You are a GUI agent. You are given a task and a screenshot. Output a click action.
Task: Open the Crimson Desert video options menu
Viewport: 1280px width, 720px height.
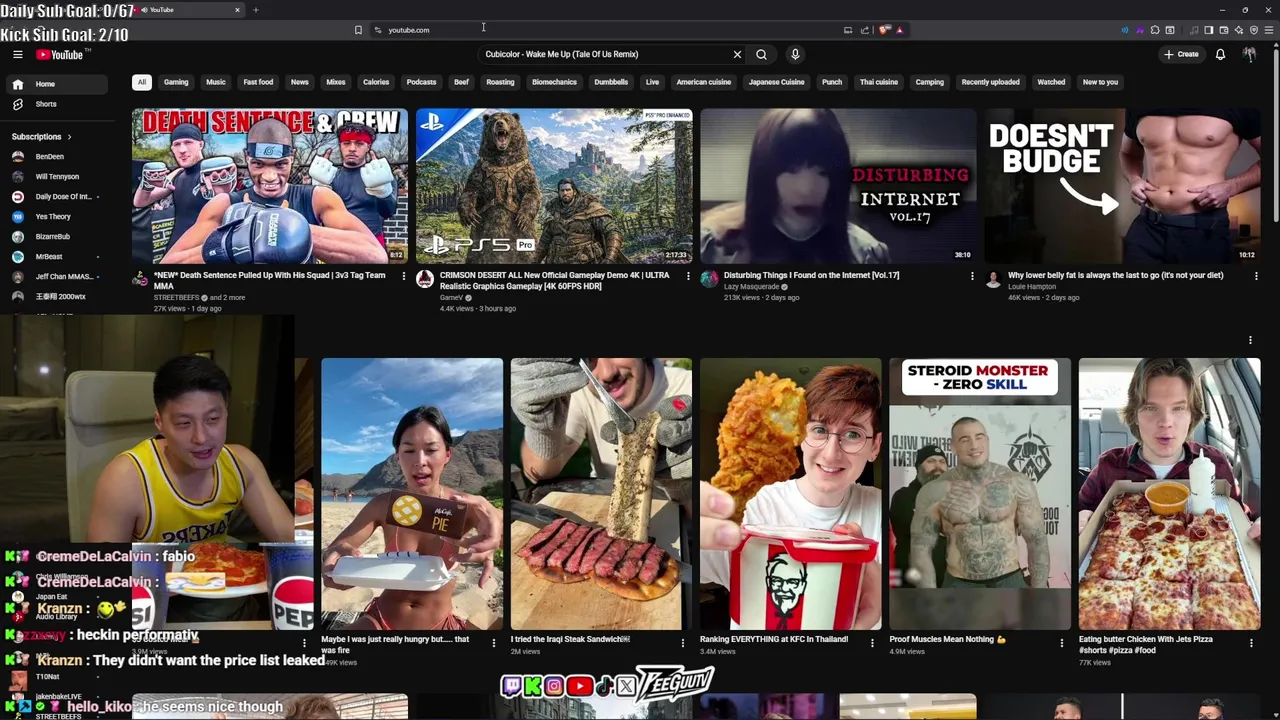coord(688,276)
